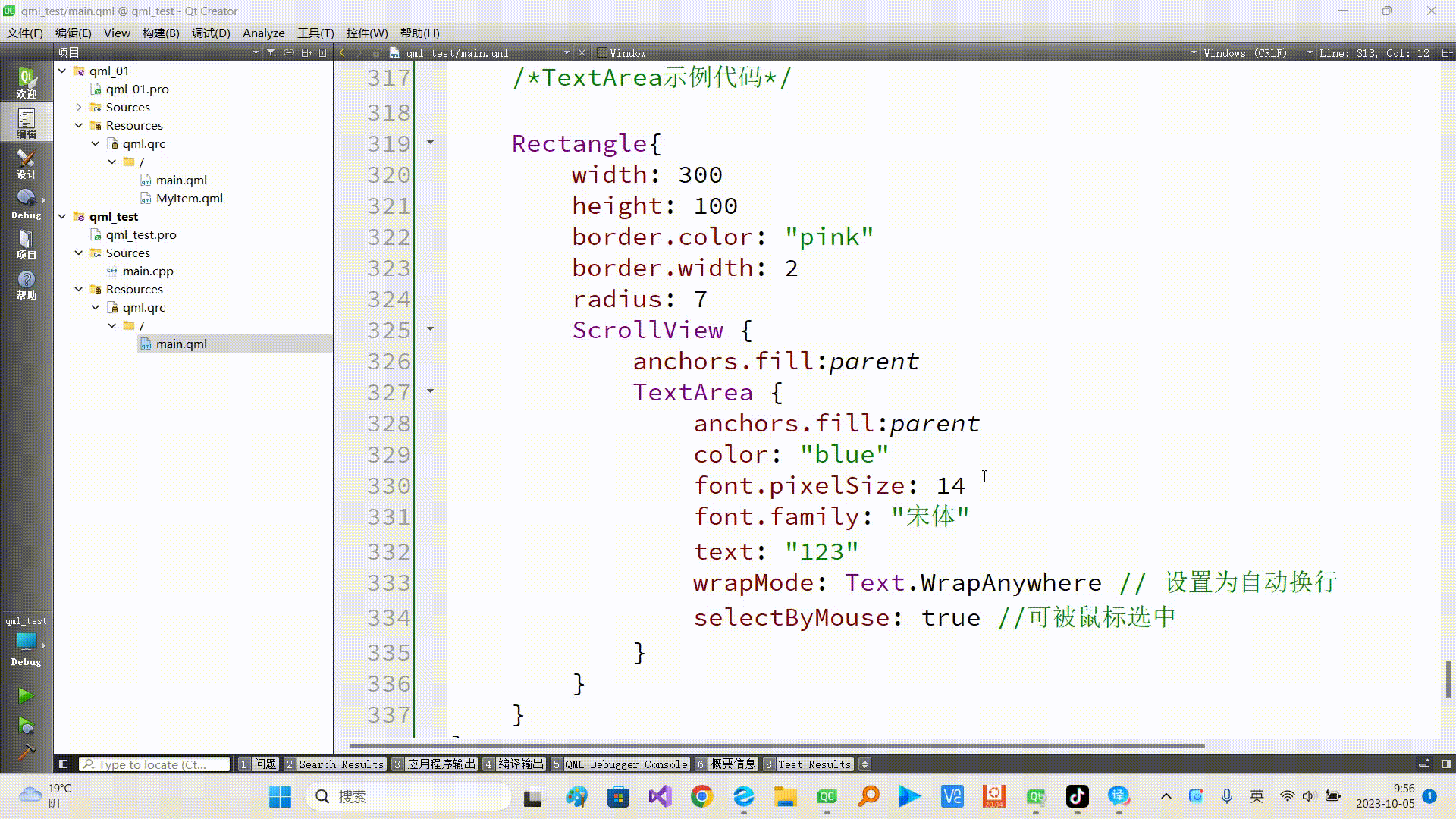Expand the qml_01 project tree node
The height and width of the screenshot is (819, 1456).
point(62,70)
